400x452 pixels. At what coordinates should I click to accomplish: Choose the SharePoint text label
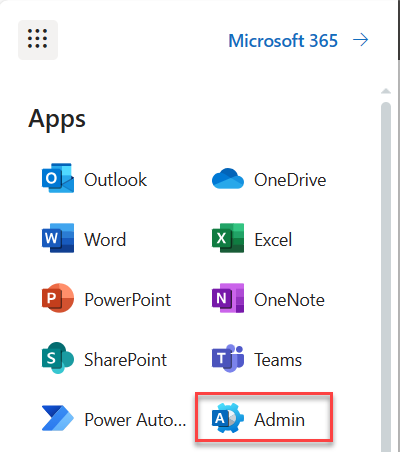pos(125,360)
